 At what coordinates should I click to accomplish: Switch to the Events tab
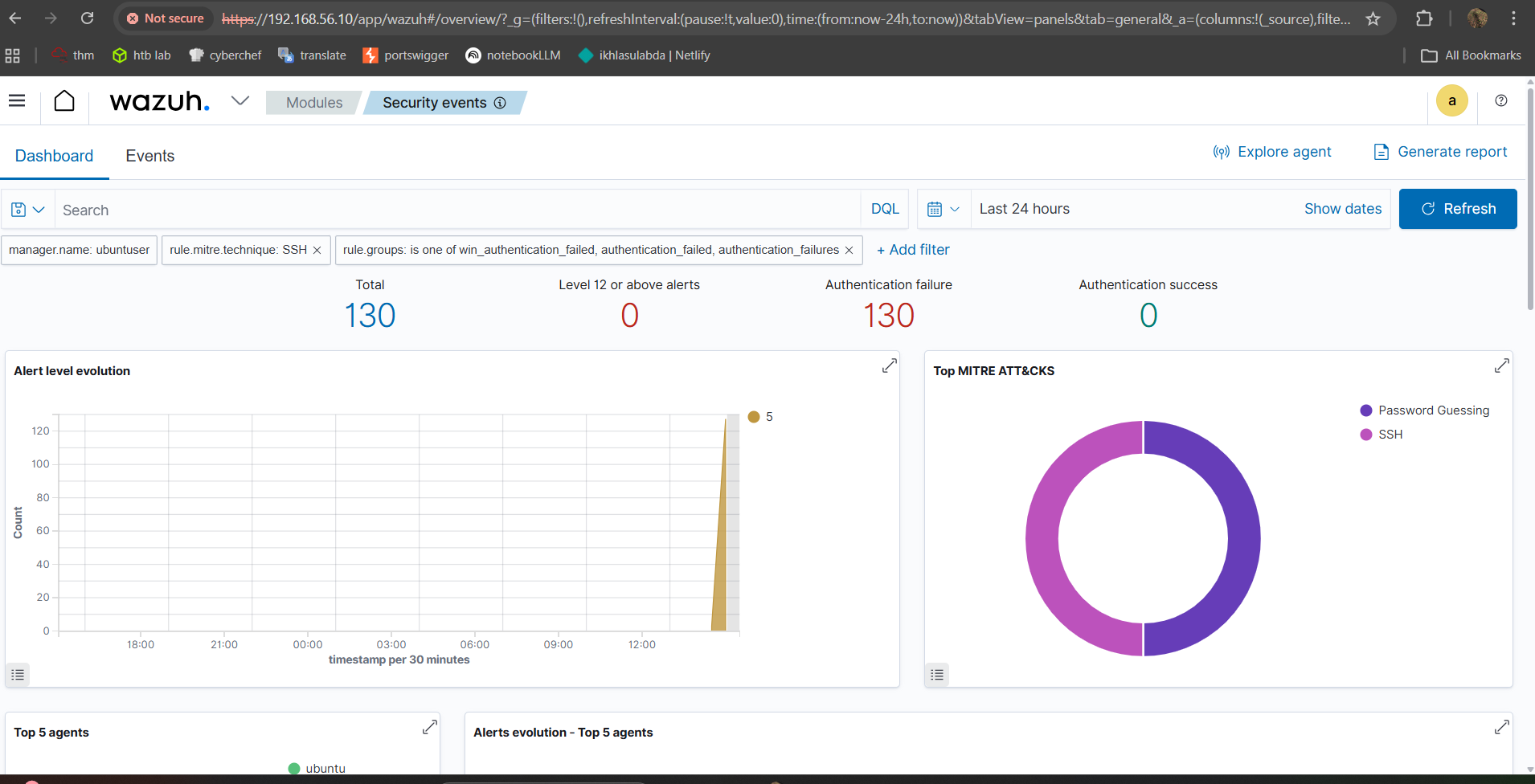(150, 156)
